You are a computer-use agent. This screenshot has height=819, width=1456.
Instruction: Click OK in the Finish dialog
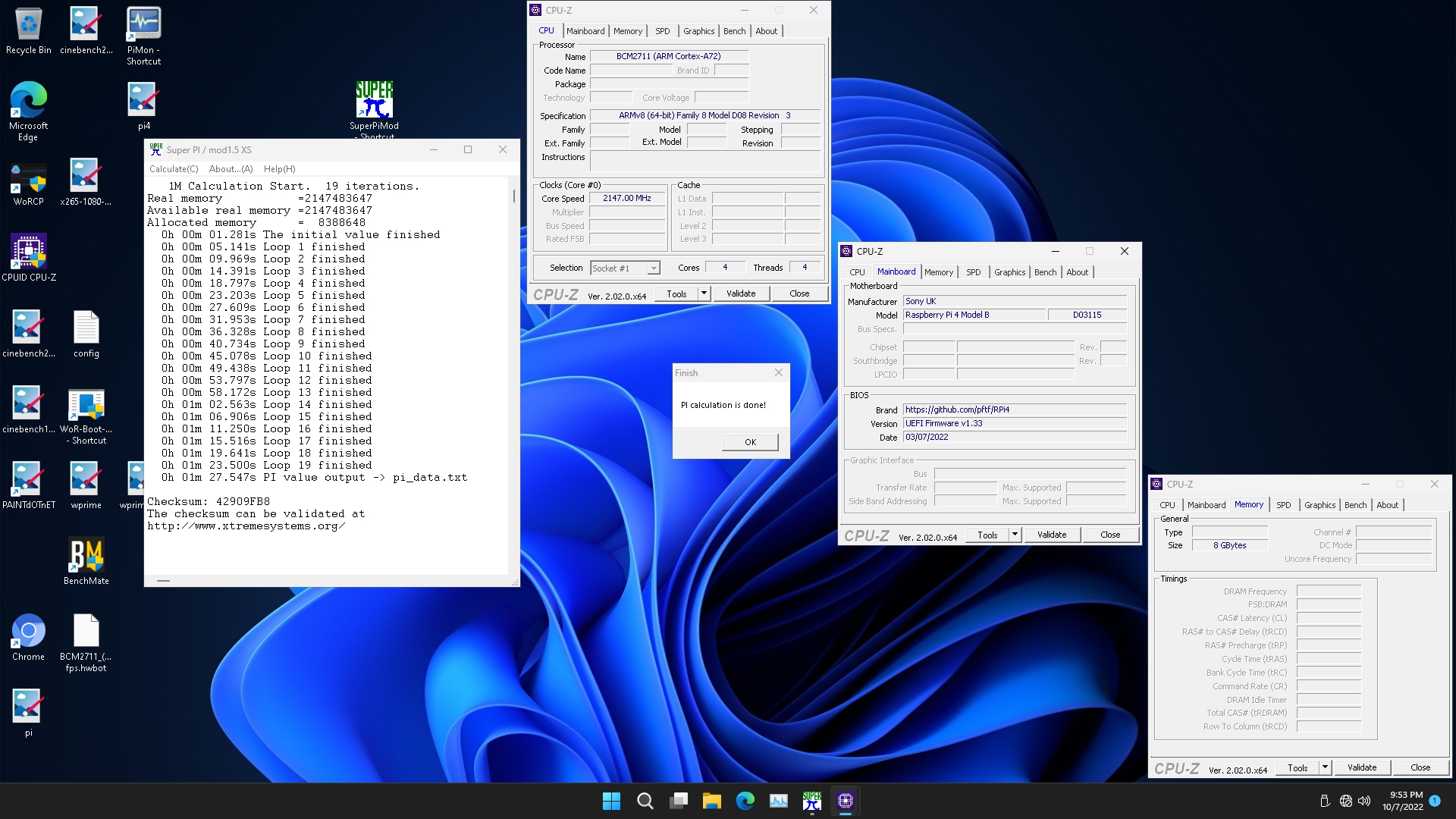click(x=750, y=442)
